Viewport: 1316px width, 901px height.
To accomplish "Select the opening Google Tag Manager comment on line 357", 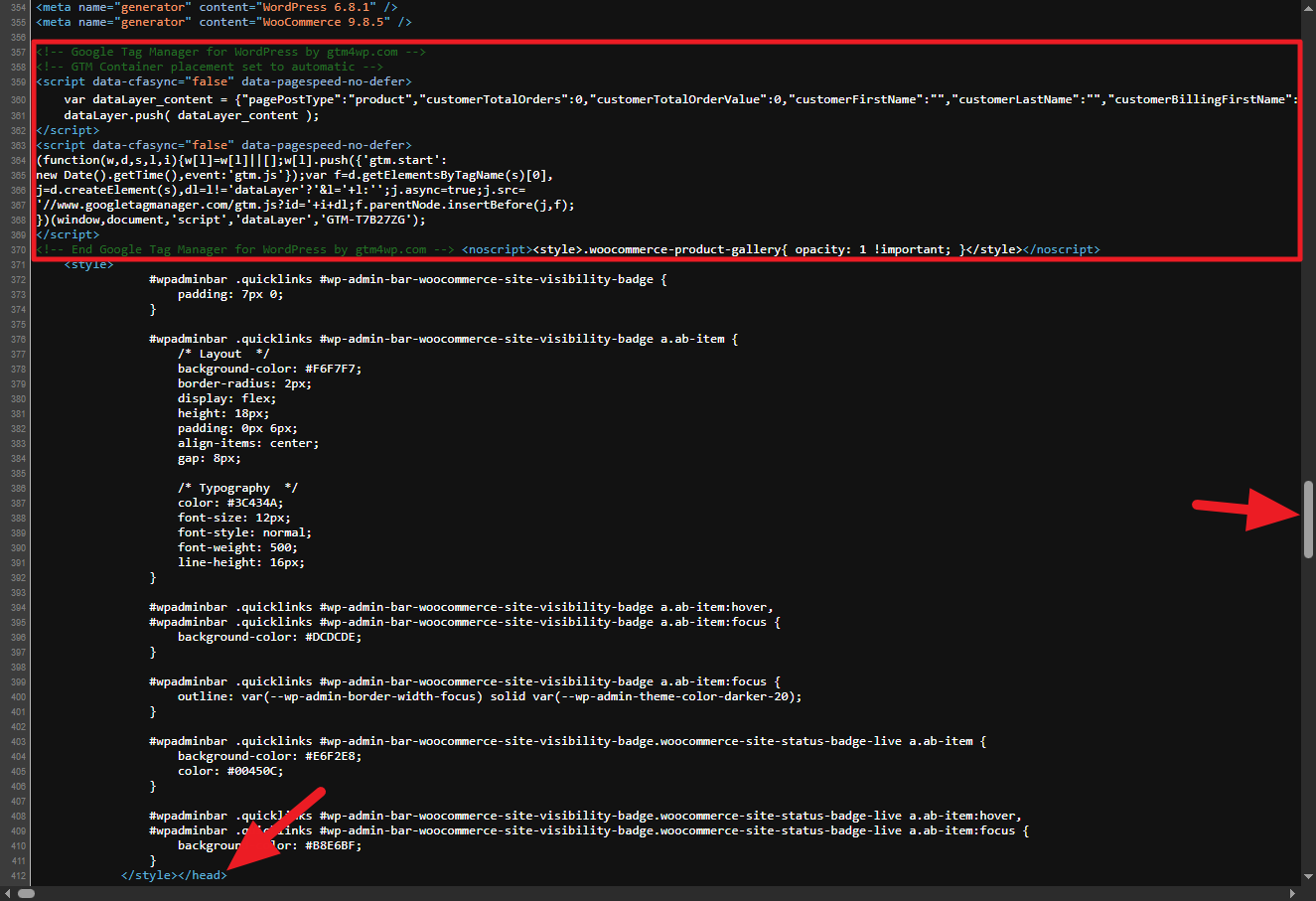I will [231, 52].
